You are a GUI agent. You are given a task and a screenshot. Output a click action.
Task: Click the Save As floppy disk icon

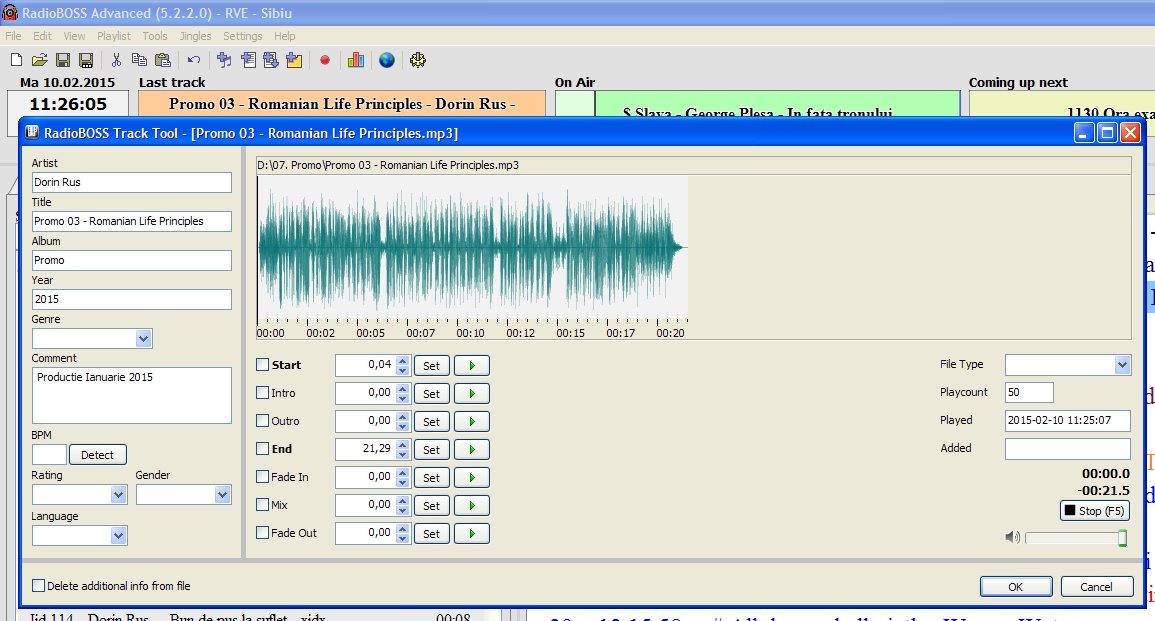(x=86, y=60)
